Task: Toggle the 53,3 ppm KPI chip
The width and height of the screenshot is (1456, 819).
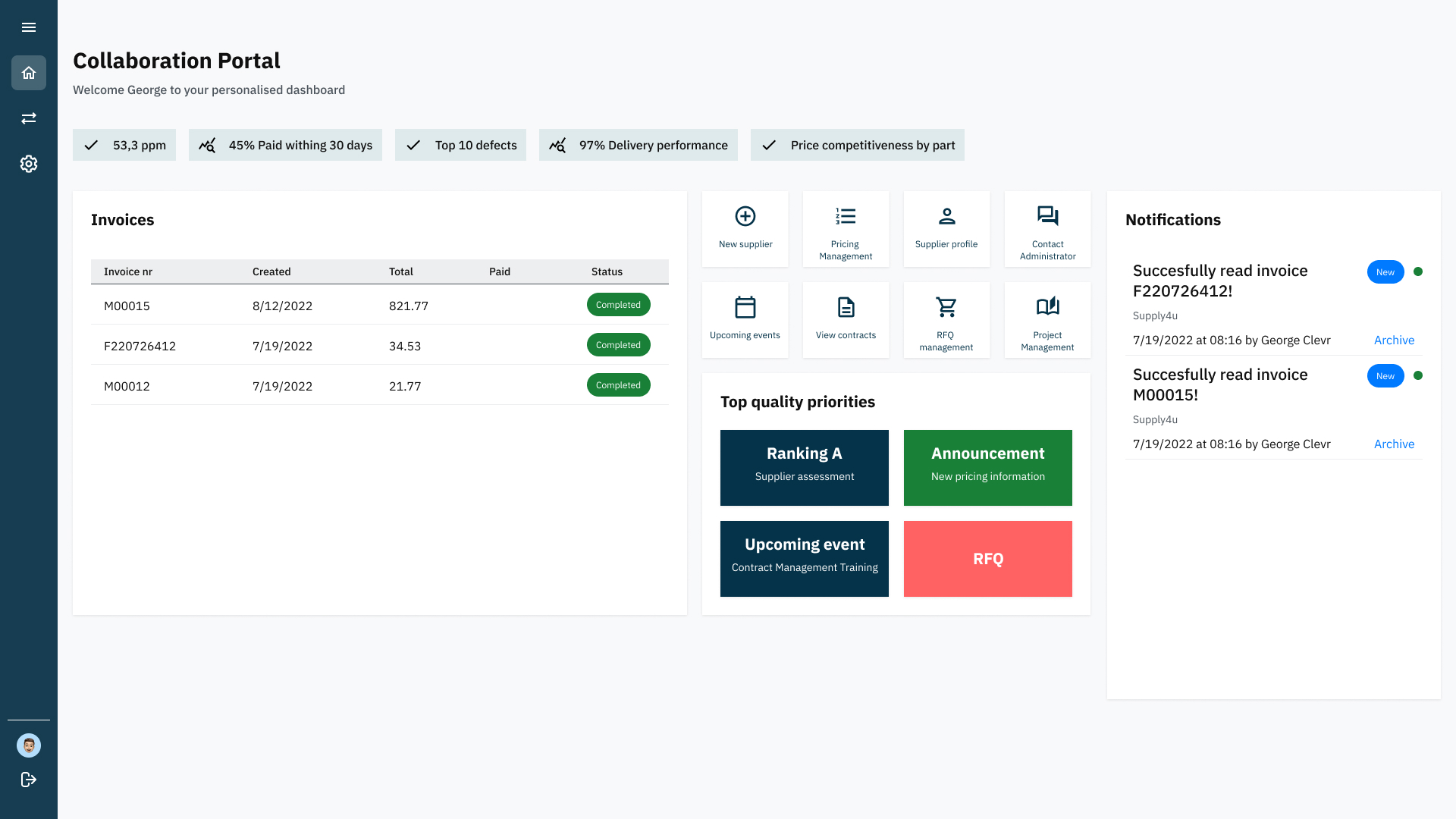Action: 124,145
